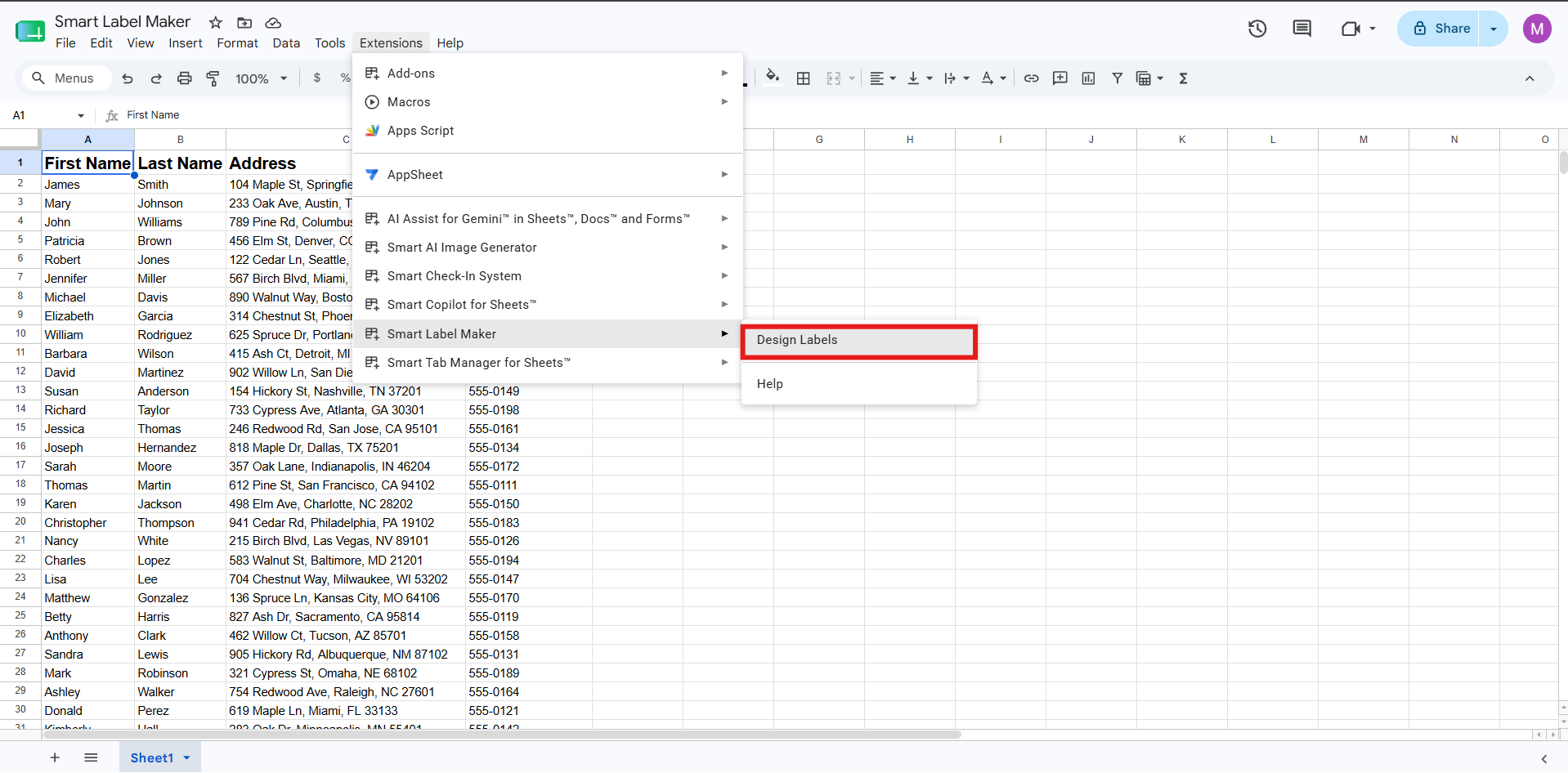Insert chart using toolbar icon
This screenshot has width=1568, height=773.
[x=1088, y=78]
